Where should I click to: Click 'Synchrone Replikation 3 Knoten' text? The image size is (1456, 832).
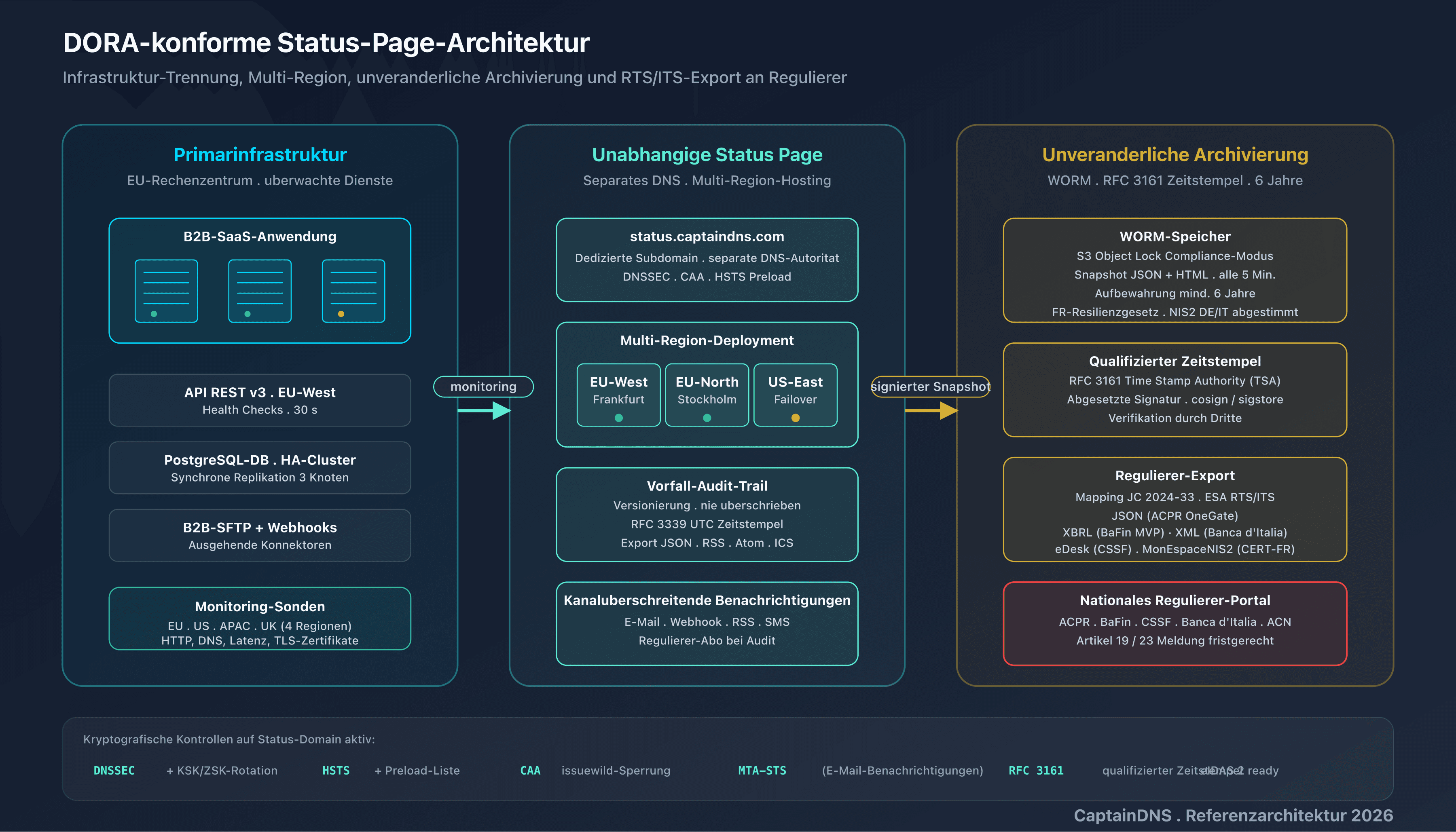click(260, 477)
